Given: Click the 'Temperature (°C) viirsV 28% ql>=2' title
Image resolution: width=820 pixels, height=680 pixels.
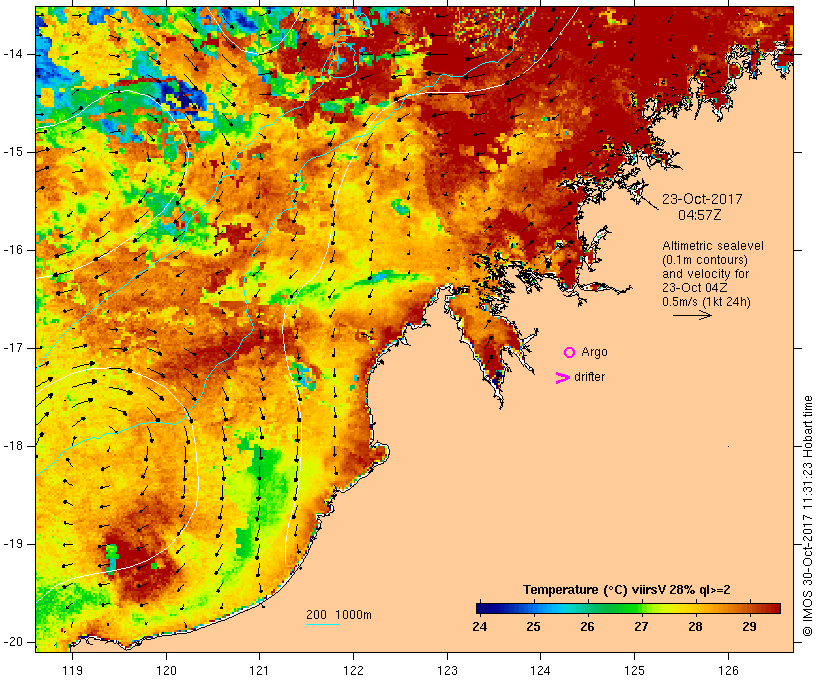Looking at the screenshot, I should (x=627, y=590).
